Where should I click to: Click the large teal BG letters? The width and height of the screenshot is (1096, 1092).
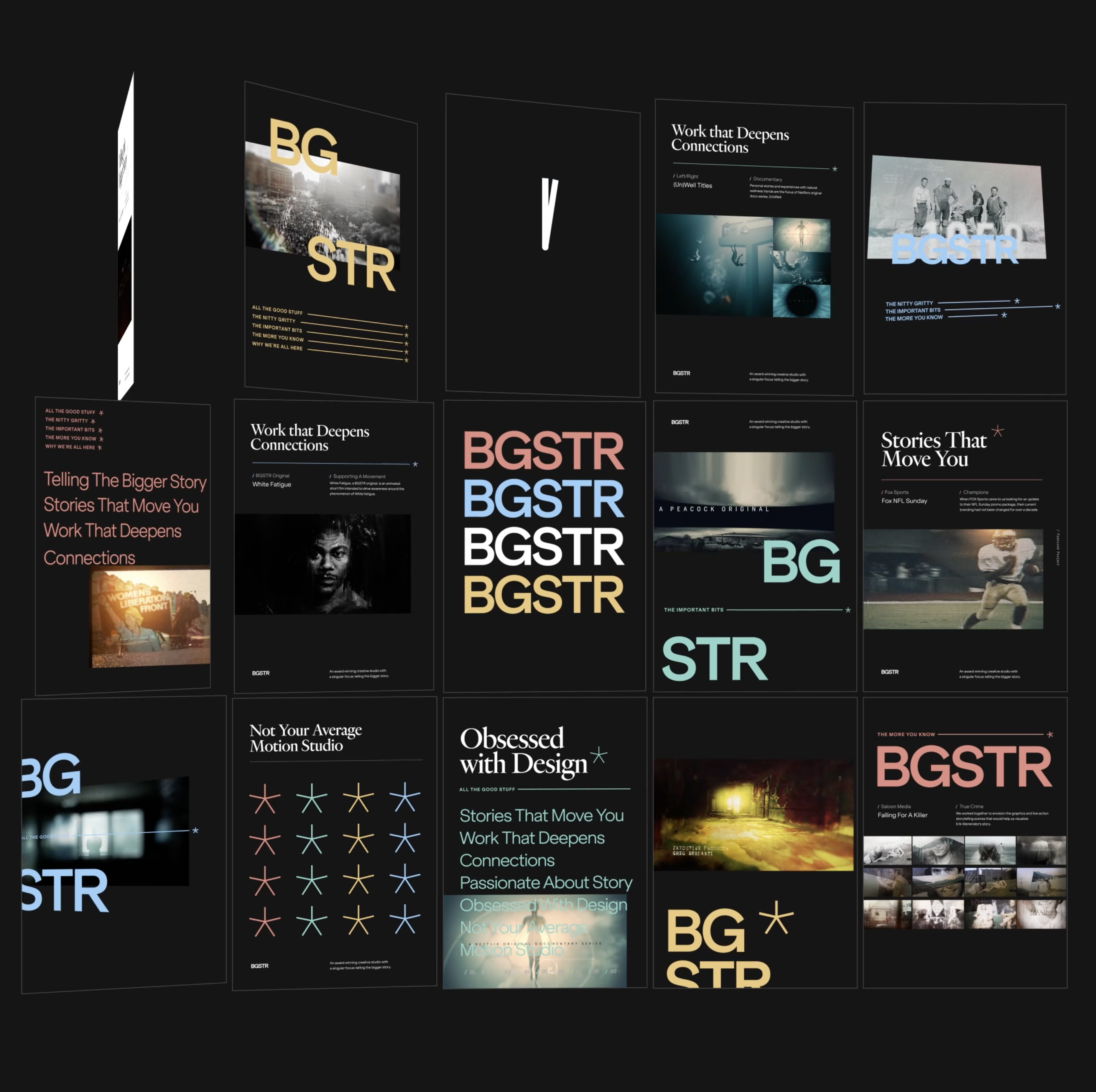coord(801,562)
